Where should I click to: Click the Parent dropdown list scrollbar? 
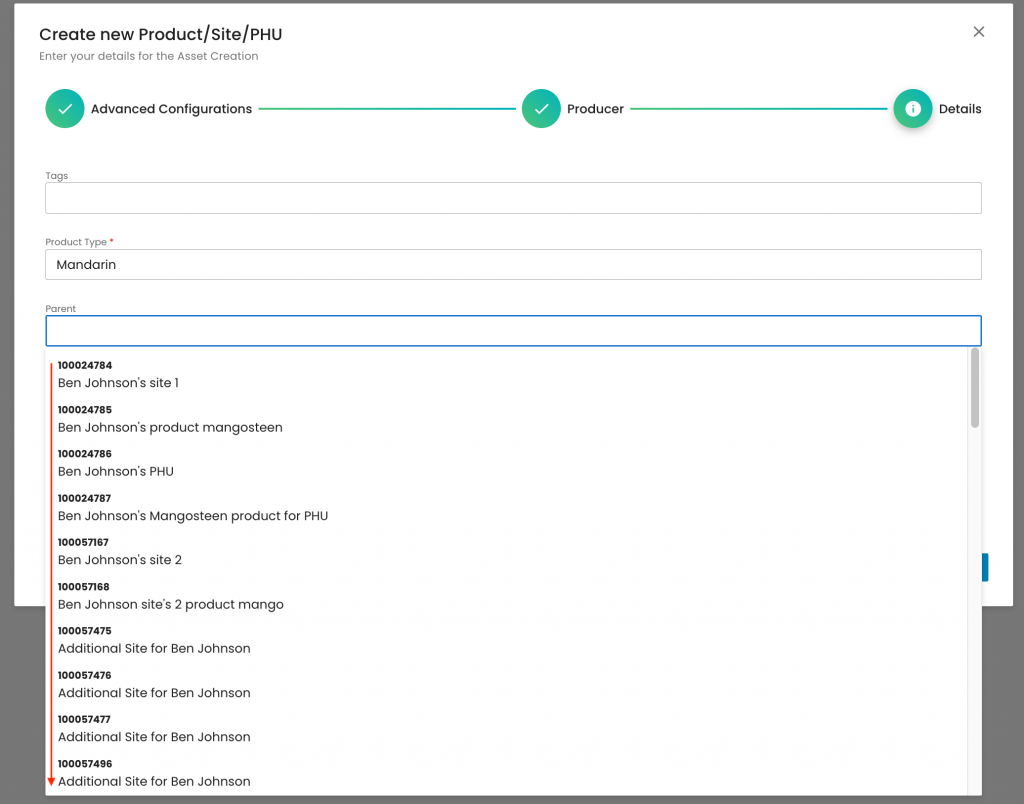click(x=974, y=388)
